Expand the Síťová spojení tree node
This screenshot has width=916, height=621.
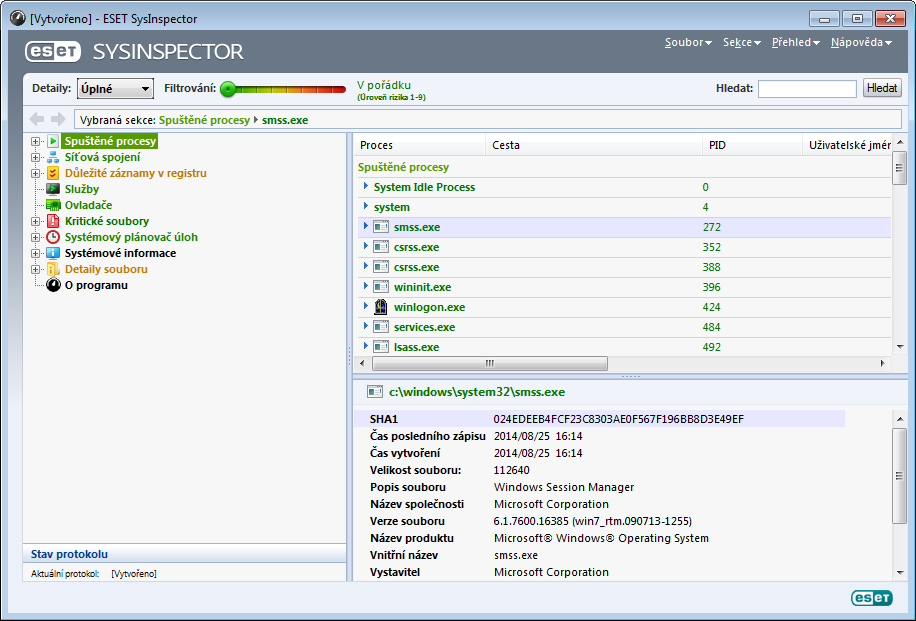point(36,157)
